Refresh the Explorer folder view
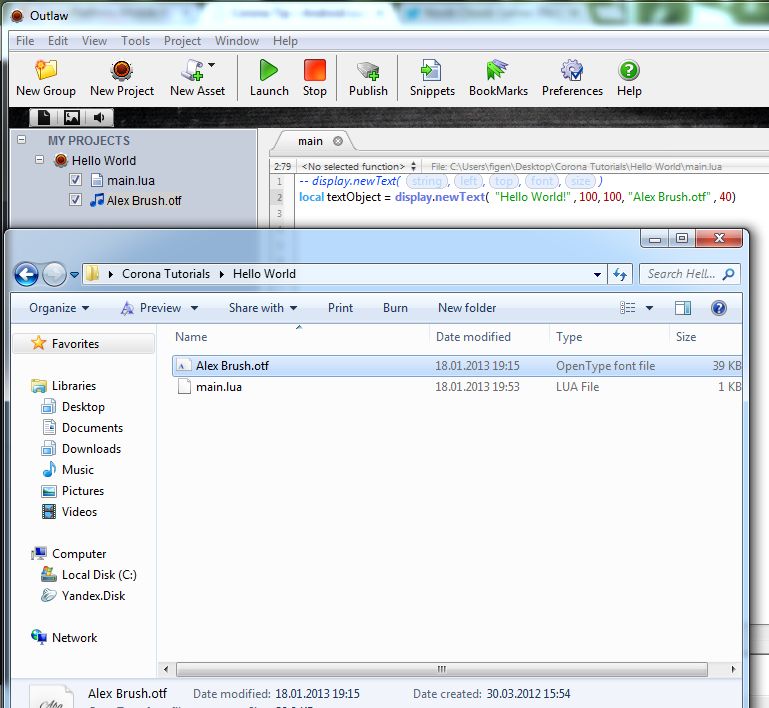 click(620, 274)
